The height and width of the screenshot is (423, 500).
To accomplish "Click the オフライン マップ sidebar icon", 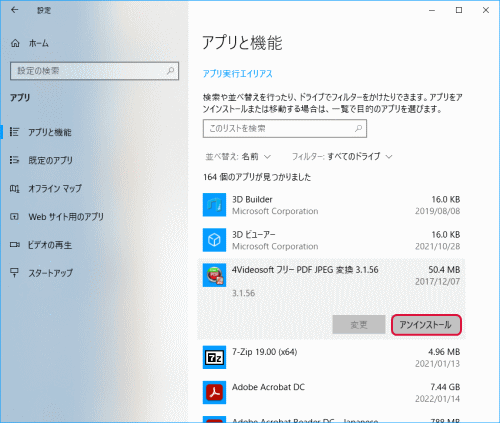I will [14, 189].
